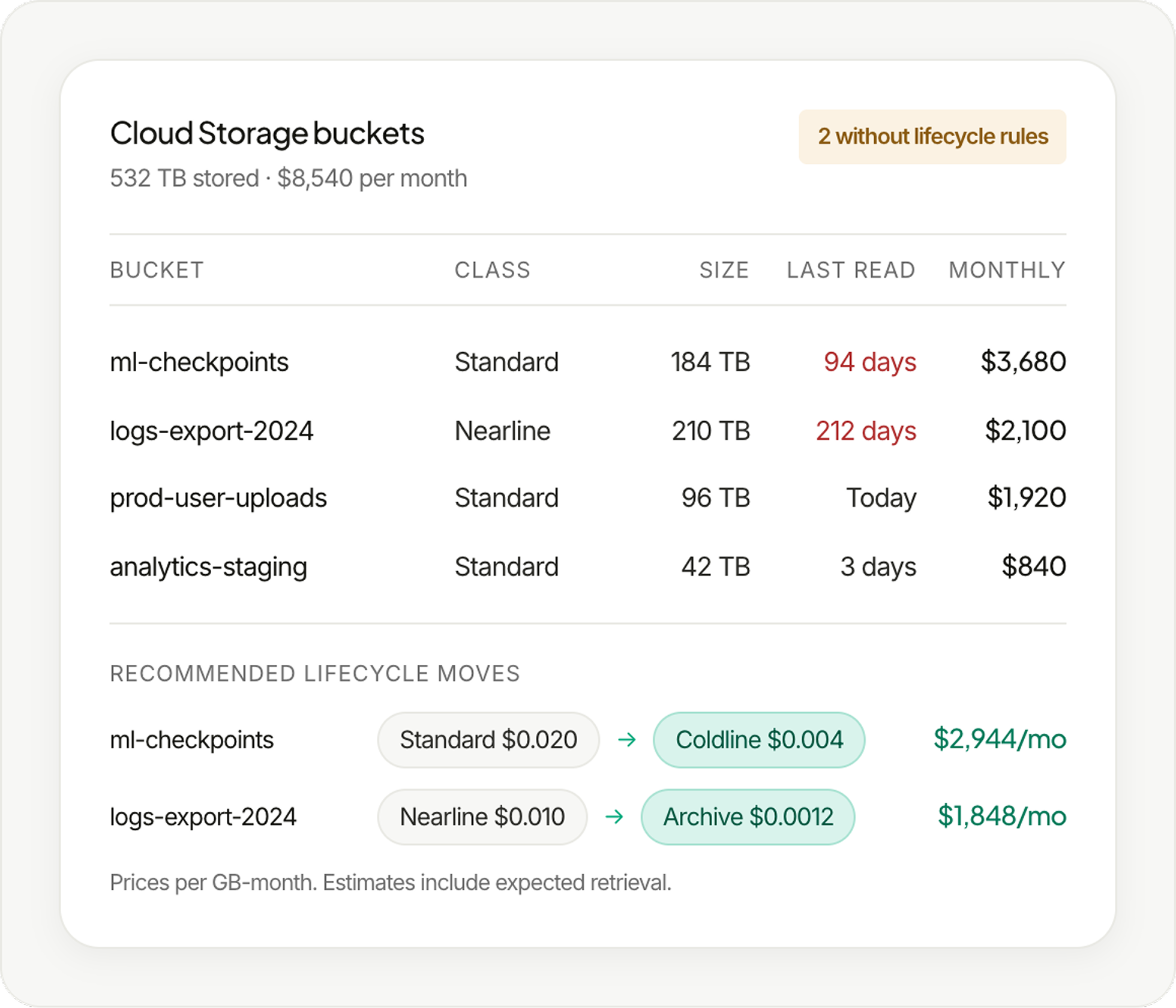Click the $1,848/mo savings estimate
This screenshot has height=1008, width=1176.
[x=1002, y=816]
